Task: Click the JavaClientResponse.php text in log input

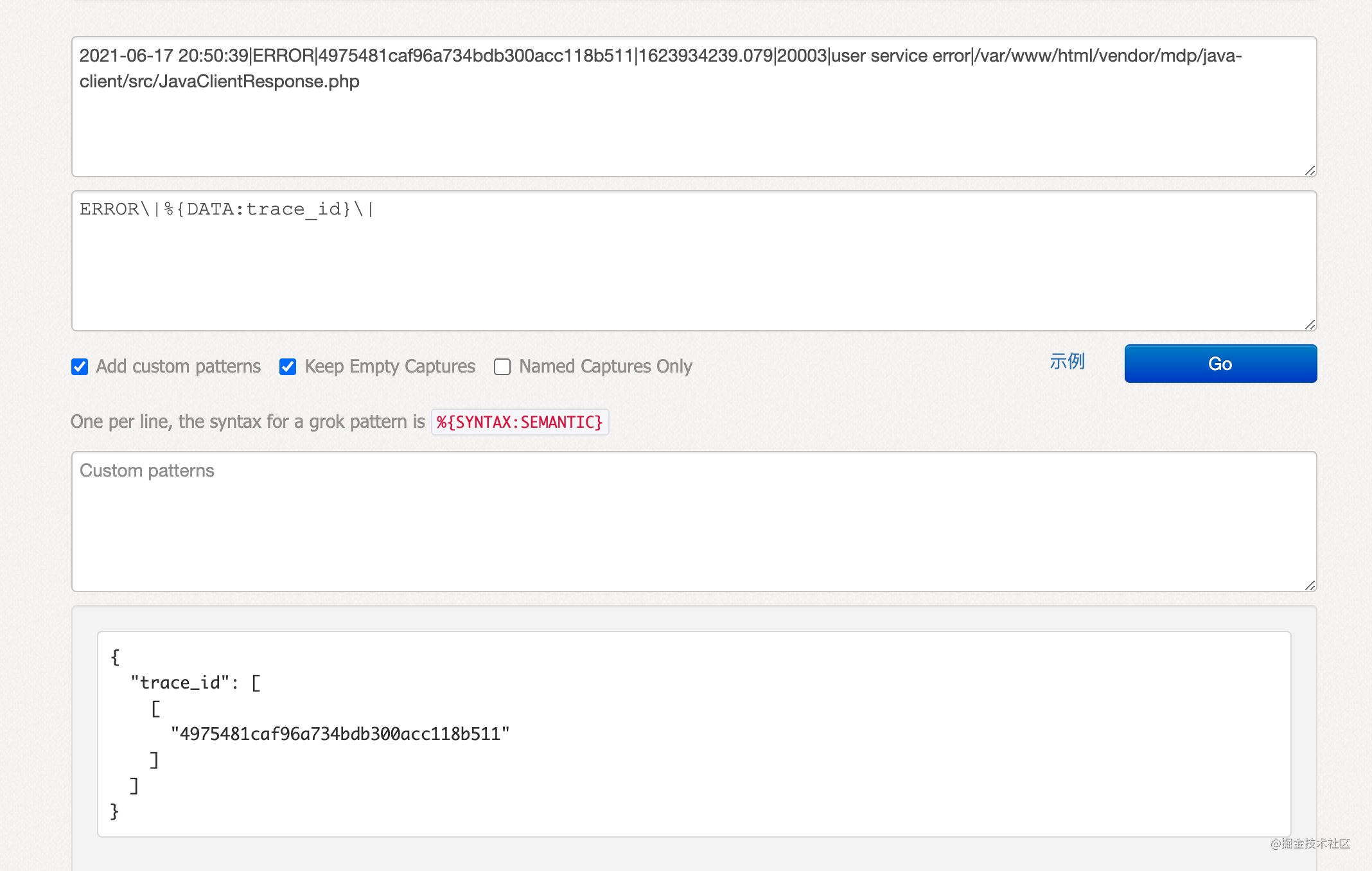Action: 258,82
